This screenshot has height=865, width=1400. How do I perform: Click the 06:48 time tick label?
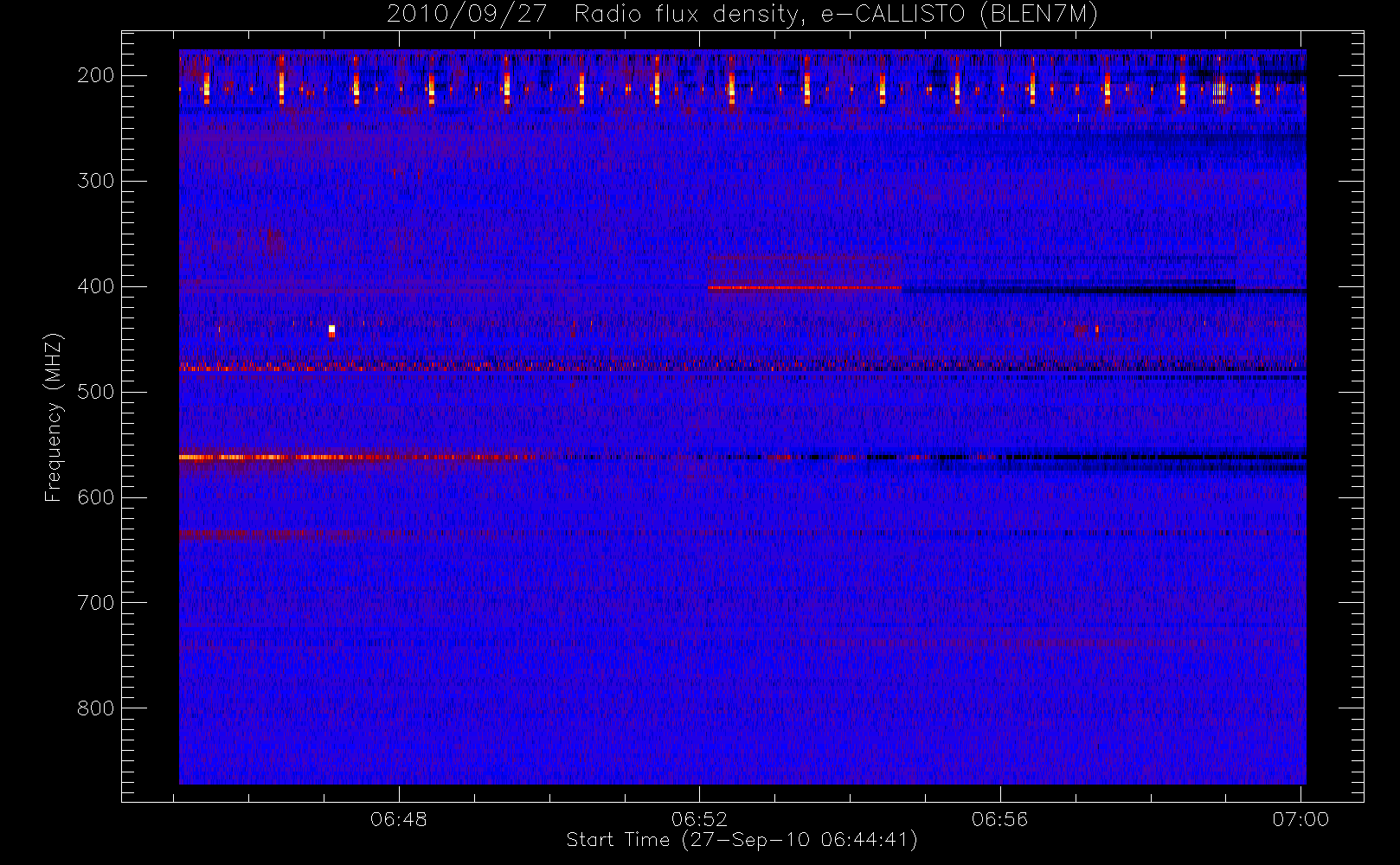tap(399, 819)
